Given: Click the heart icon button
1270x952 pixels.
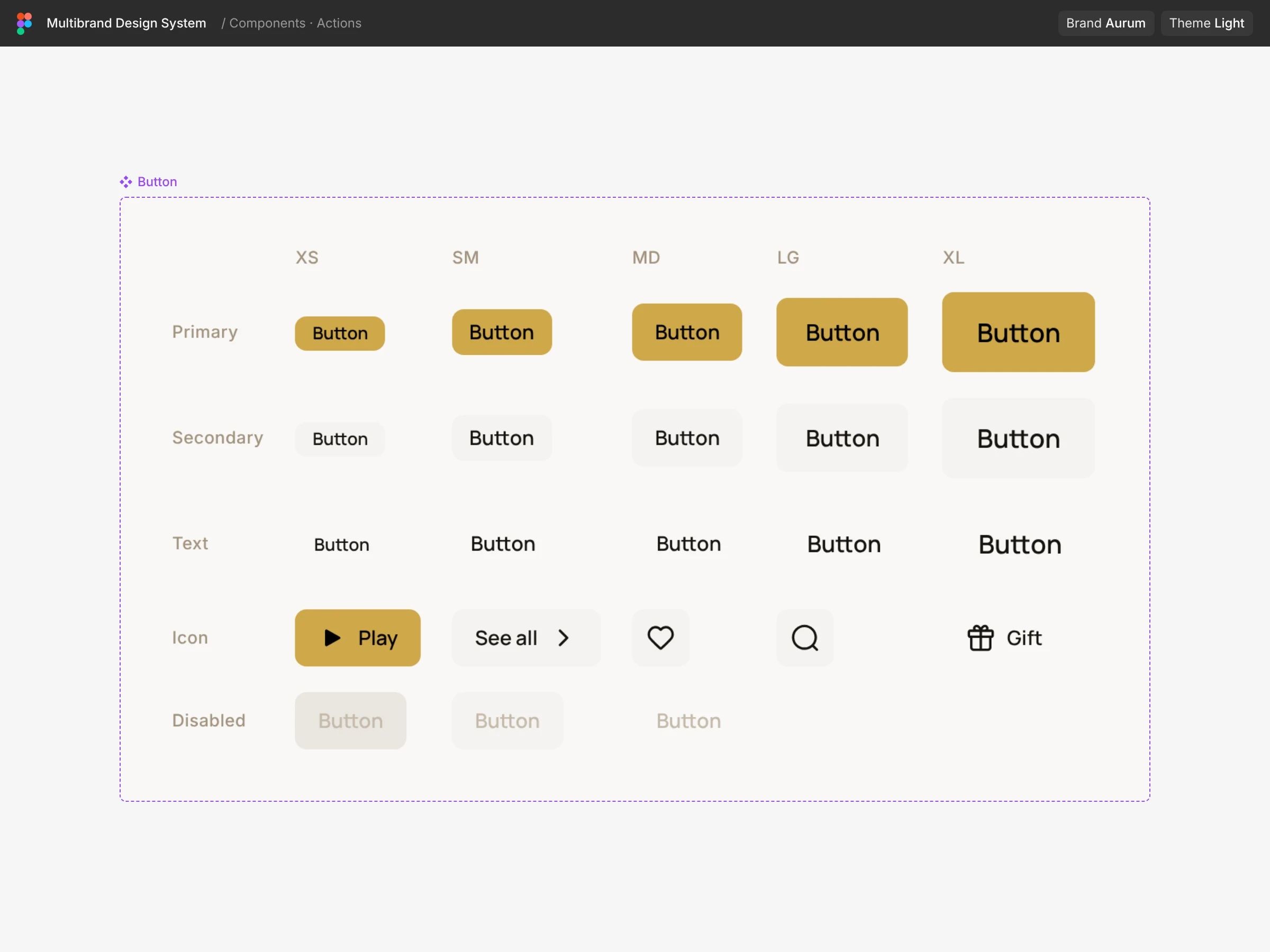Looking at the screenshot, I should pos(660,637).
